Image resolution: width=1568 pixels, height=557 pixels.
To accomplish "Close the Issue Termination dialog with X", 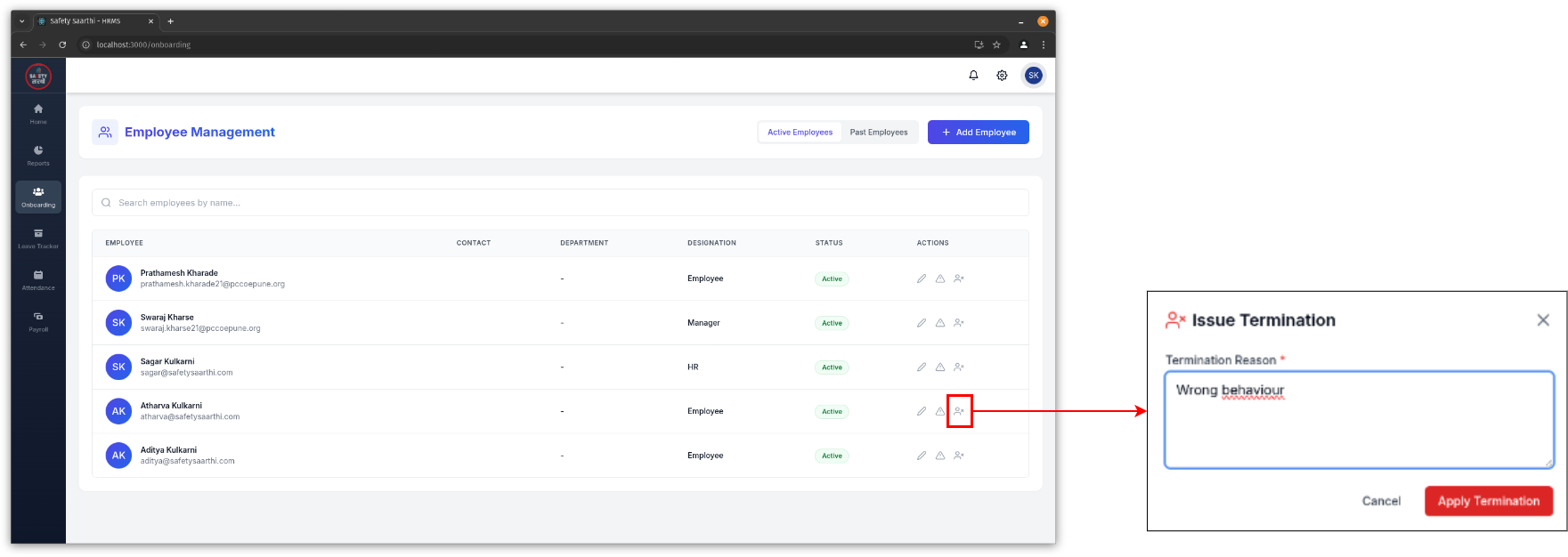I will coord(1543,320).
